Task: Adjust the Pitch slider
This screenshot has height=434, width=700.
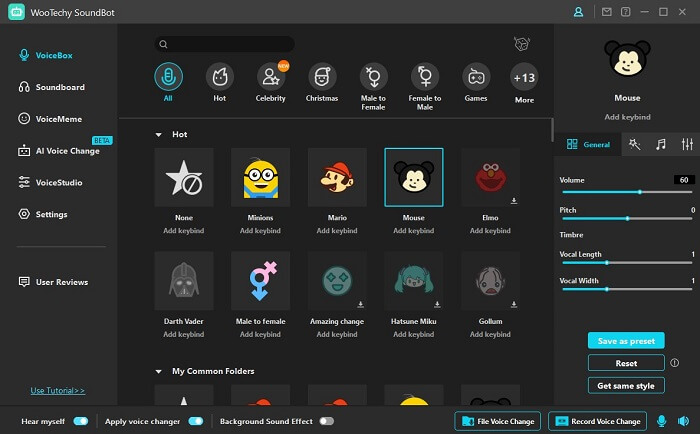Action: (627, 218)
